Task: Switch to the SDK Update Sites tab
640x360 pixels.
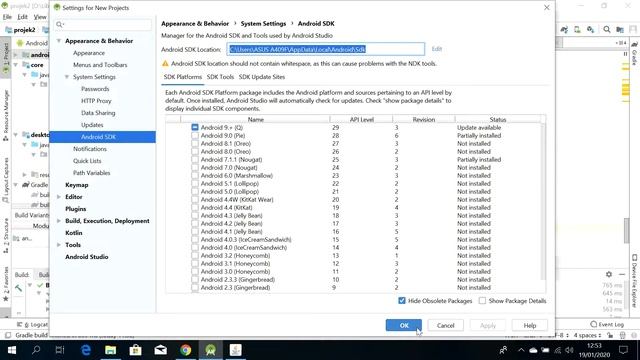Action: pos(262,77)
